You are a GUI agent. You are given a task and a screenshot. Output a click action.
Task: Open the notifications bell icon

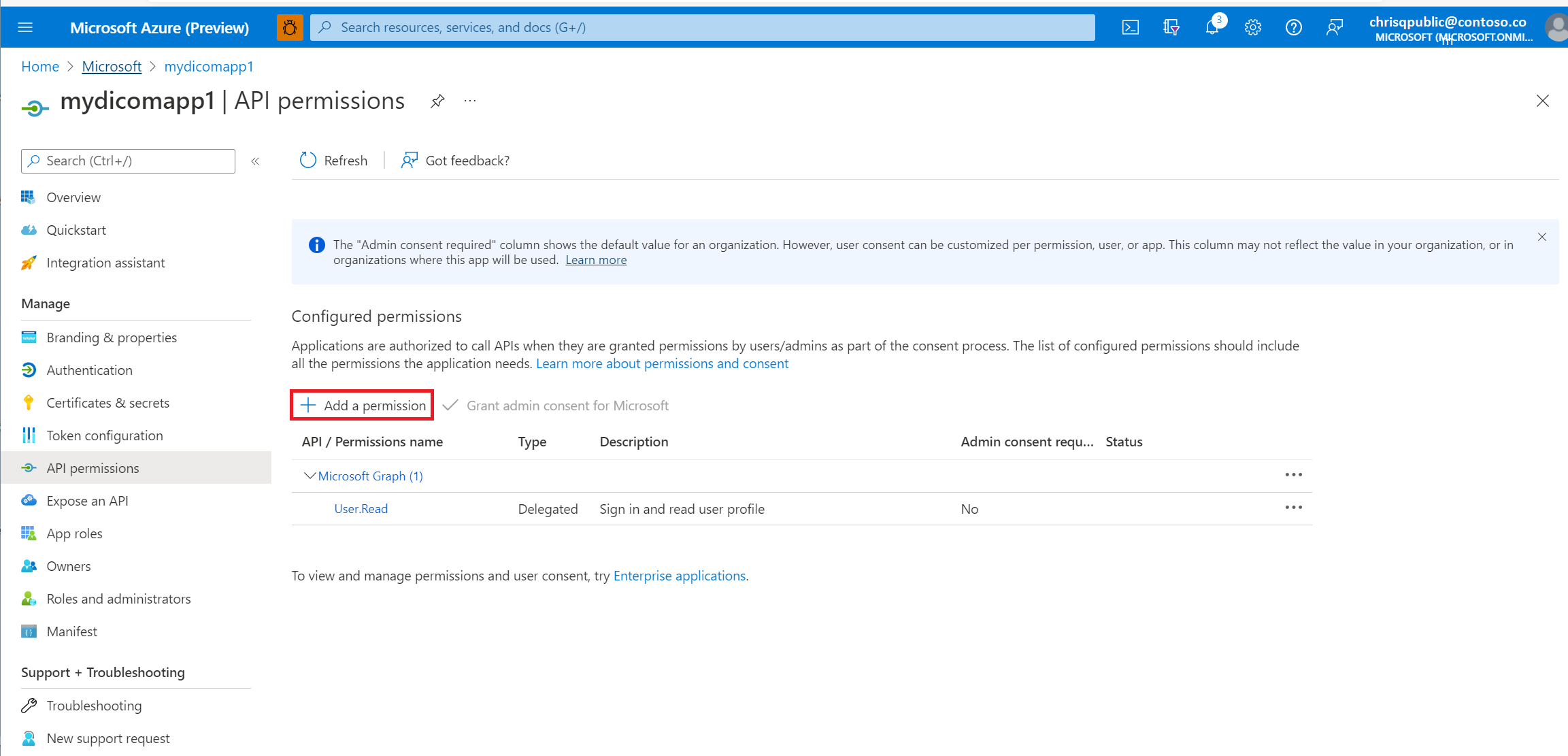coord(1212,27)
